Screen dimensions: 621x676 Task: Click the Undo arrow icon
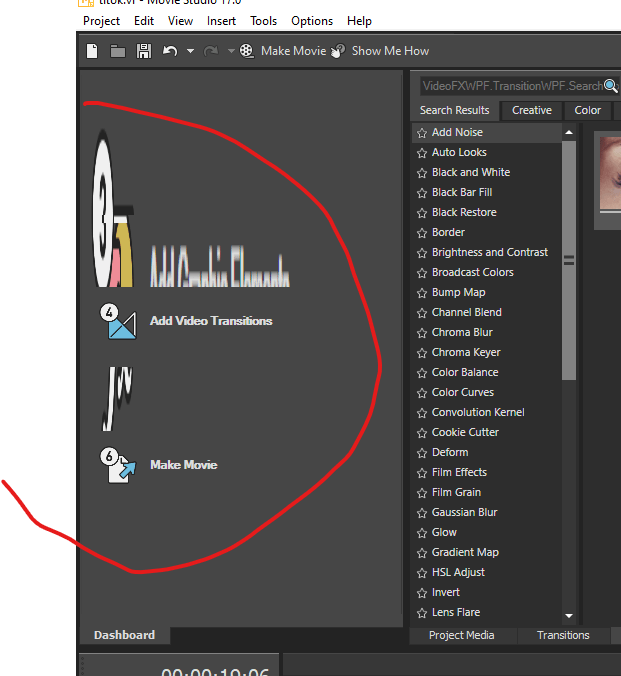(x=170, y=51)
